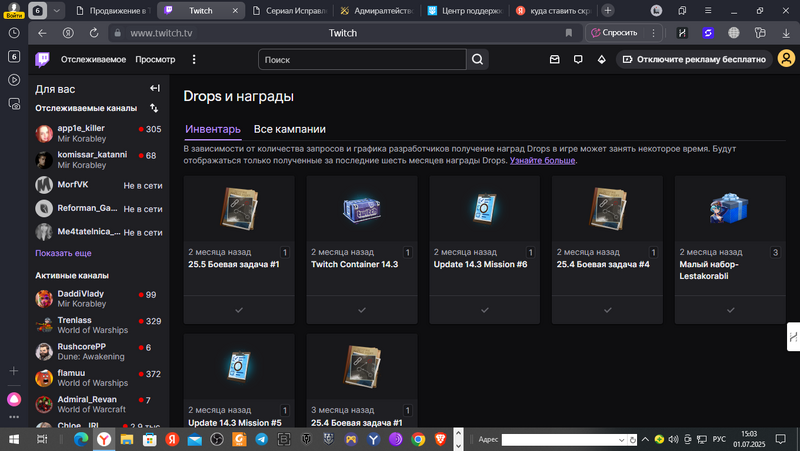Select the Малый набор-Lestakorabli drop image
Screen dimensions: 800x451
(730, 209)
